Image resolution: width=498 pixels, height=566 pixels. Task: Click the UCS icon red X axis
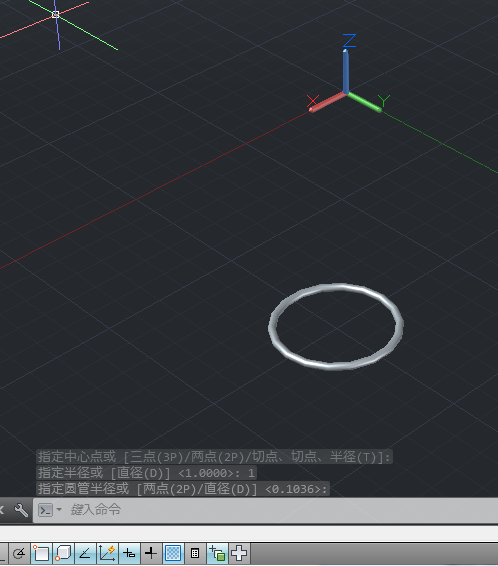pos(328,101)
